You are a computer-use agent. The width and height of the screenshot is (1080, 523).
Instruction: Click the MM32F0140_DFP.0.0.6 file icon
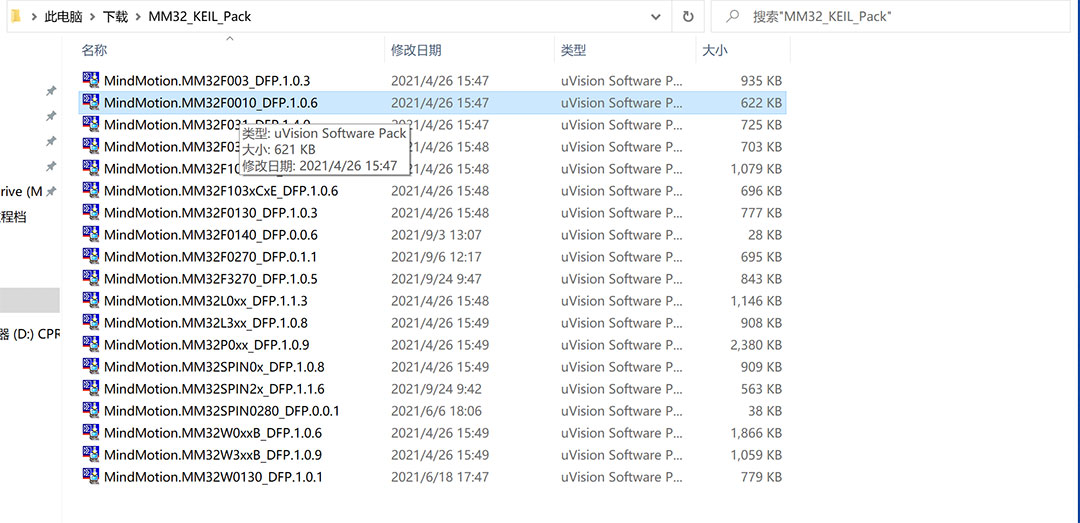[x=90, y=234]
